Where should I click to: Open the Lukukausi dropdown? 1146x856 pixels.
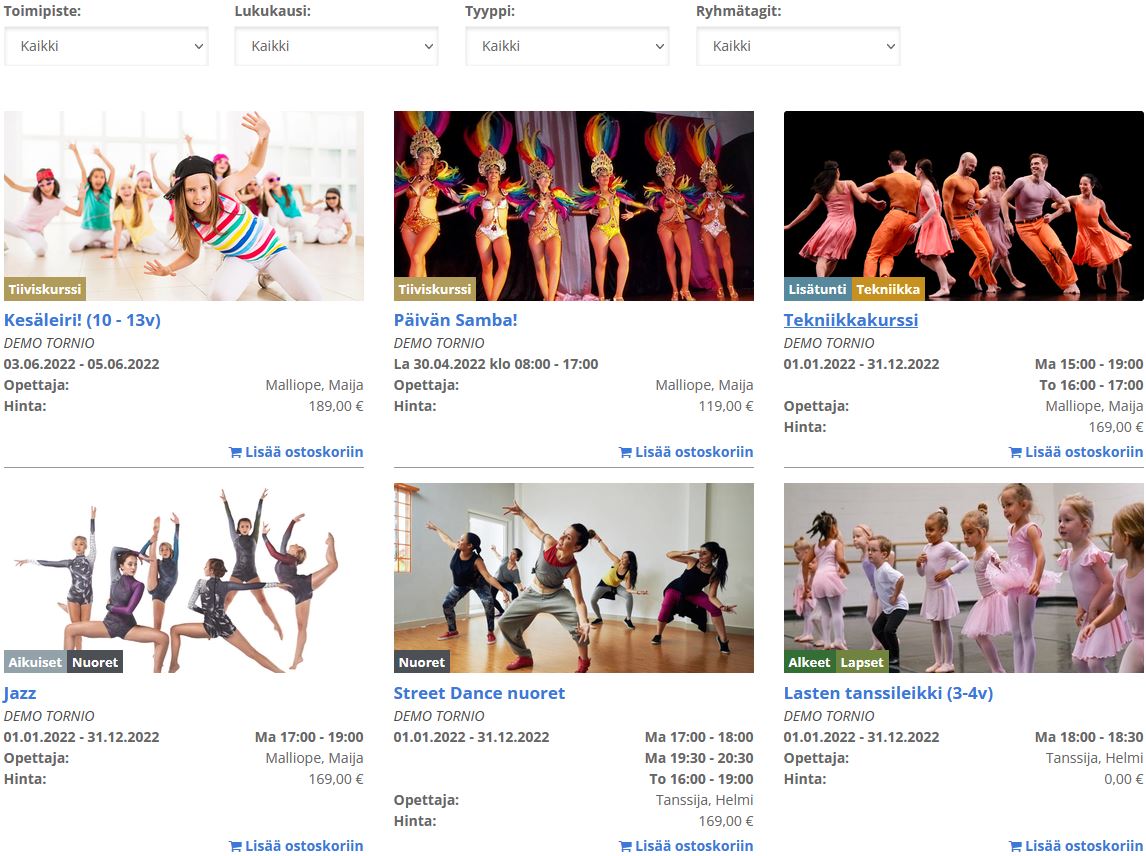pos(336,46)
